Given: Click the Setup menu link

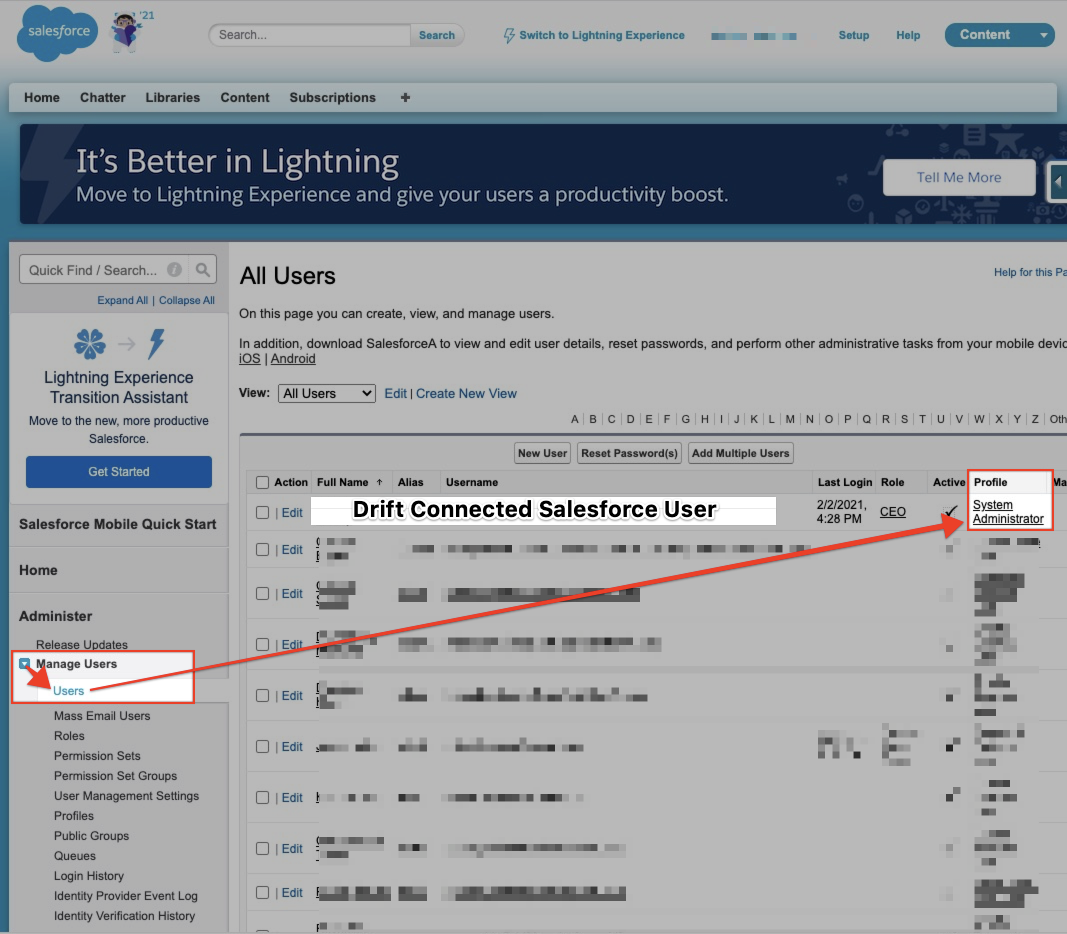Looking at the screenshot, I should point(853,35).
